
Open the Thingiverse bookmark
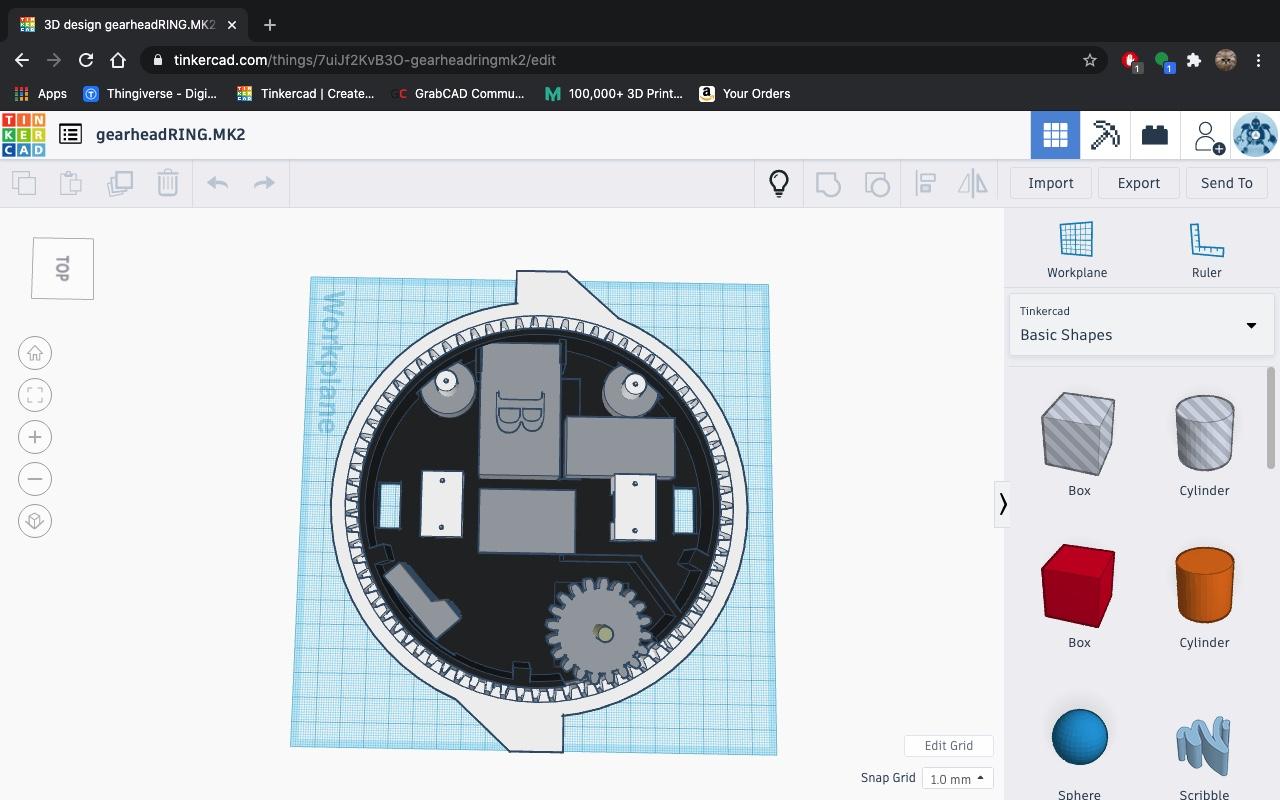click(x=150, y=93)
